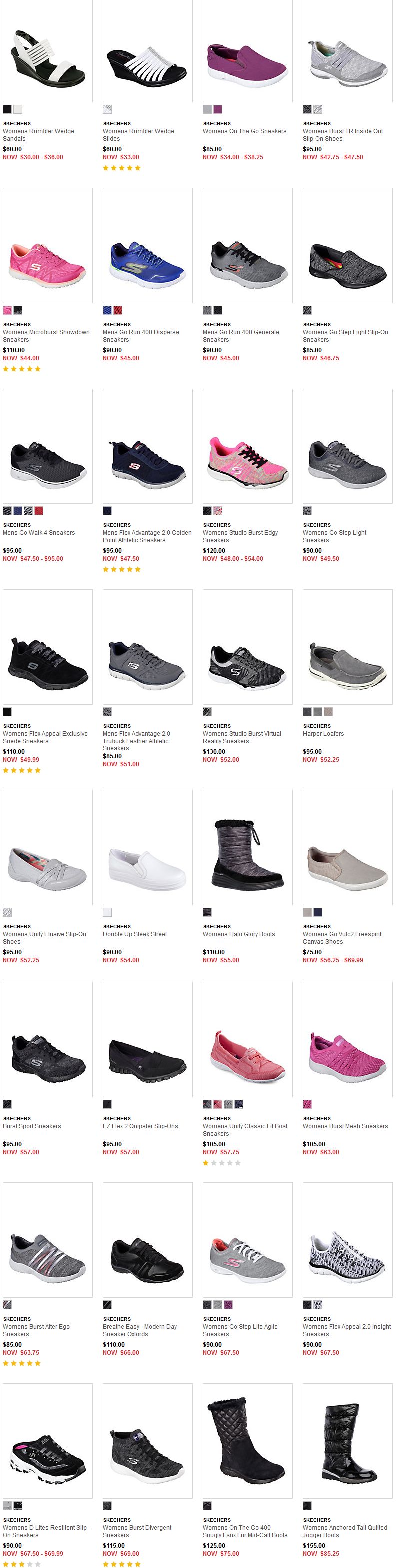
Task: Choose red swatch under Mens Go Run 400 Disperse
Action: (x=118, y=311)
